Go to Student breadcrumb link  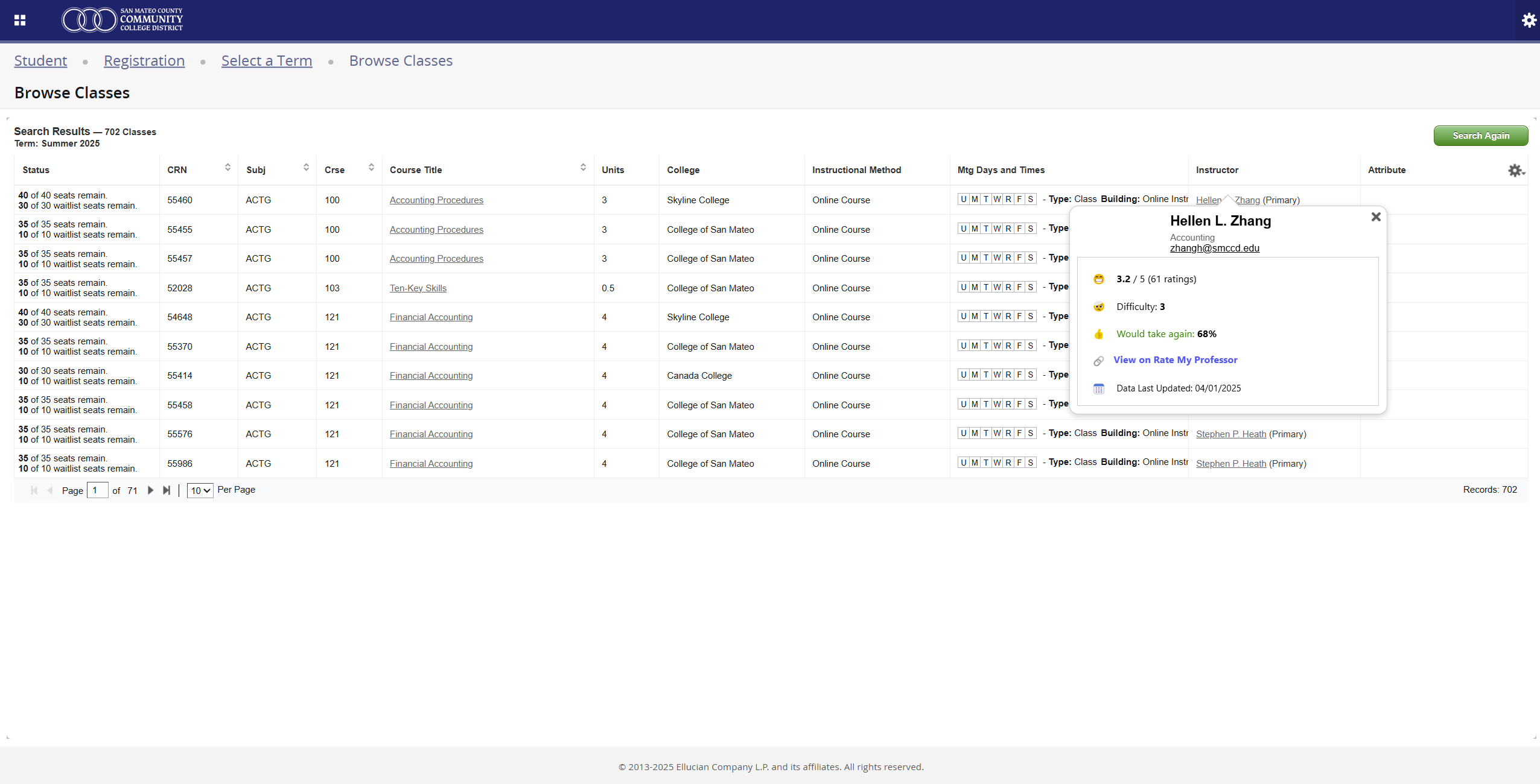click(40, 61)
